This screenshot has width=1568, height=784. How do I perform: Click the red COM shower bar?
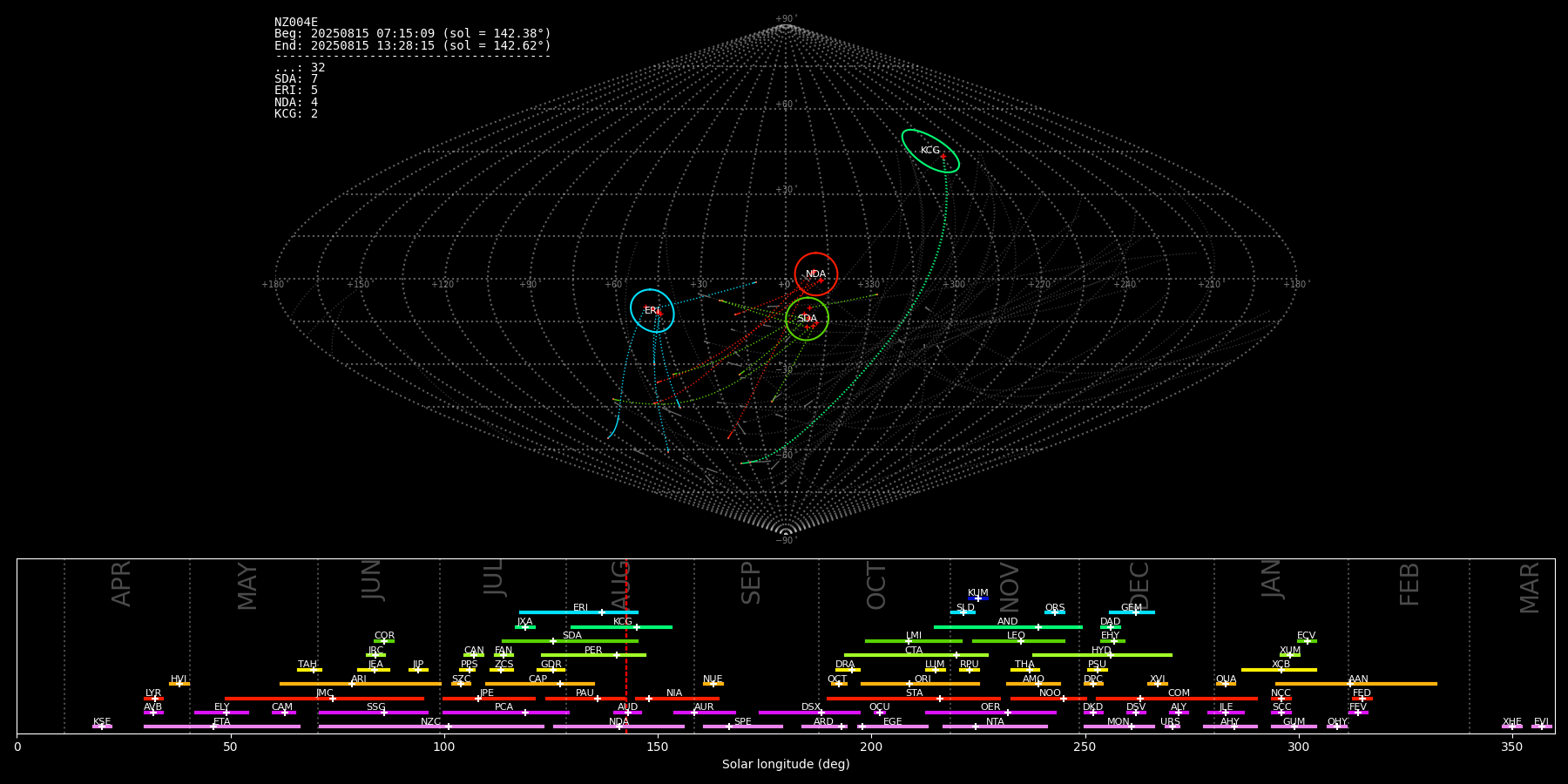coord(1176,699)
